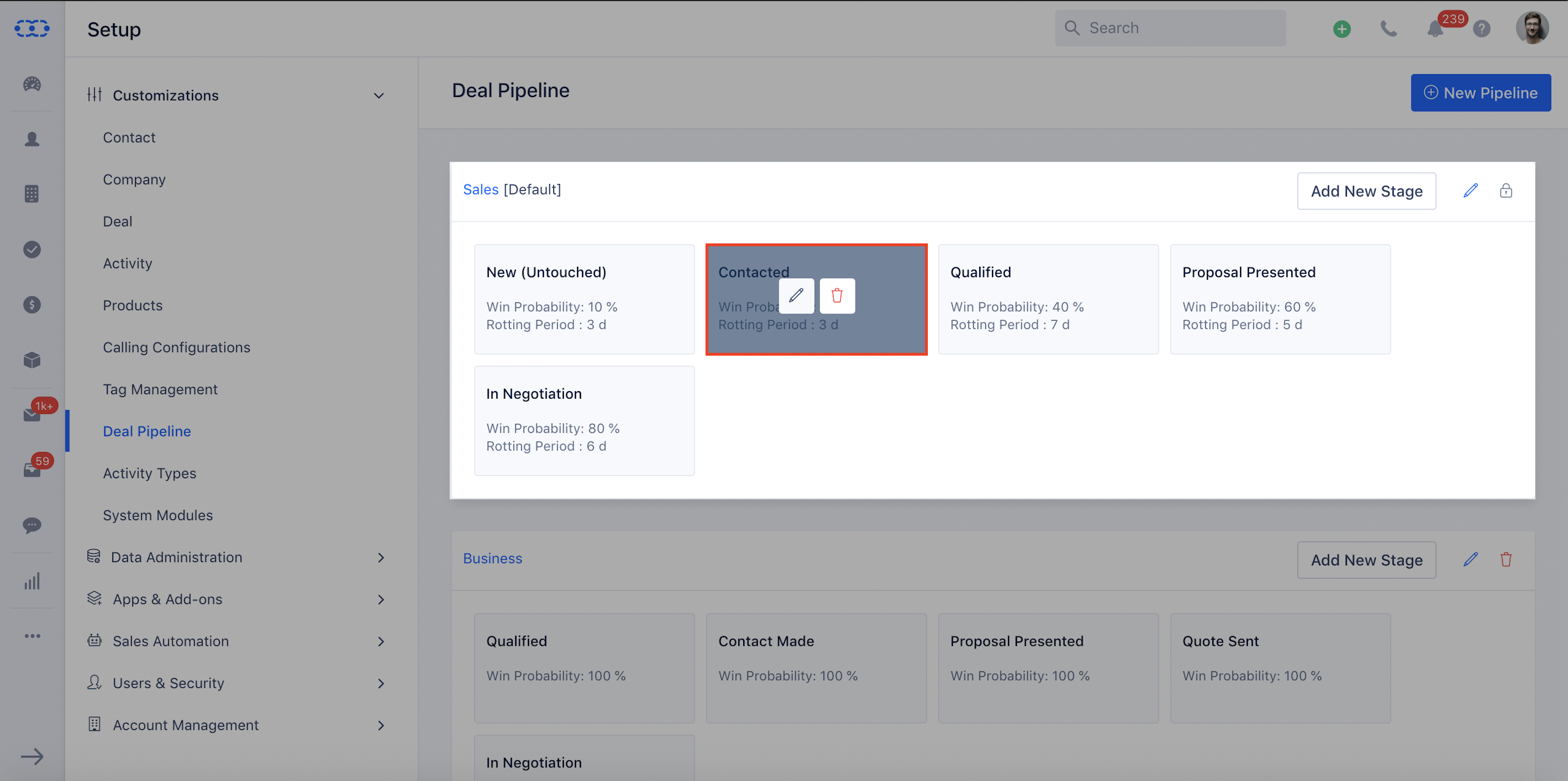Edit the Sales pipeline with pencil icon
The width and height of the screenshot is (1568, 781).
pos(1470,191)
